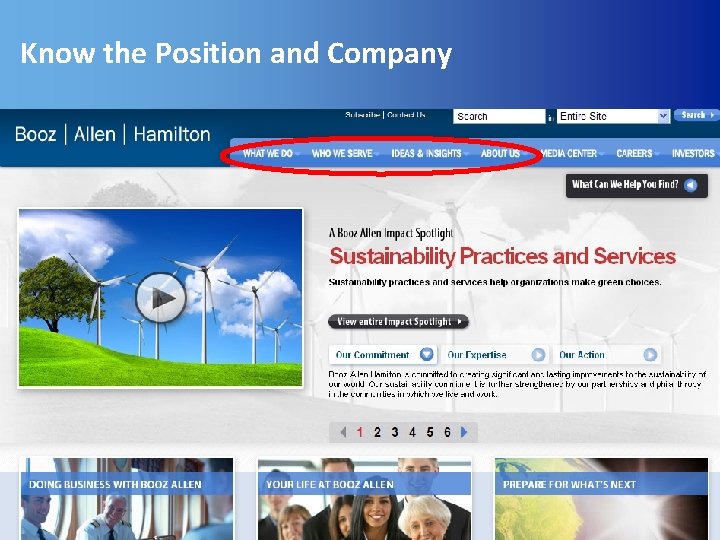This screenshot has width=720, height=540.
Task: Click the Our Action arrow icon
Action: (x=650, y=354)
